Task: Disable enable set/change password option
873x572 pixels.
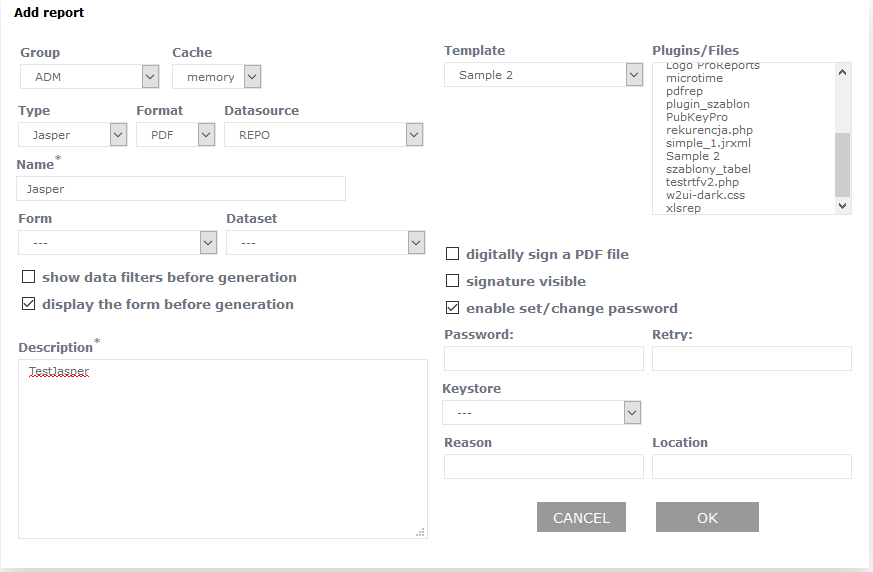Action: [453, 308]
